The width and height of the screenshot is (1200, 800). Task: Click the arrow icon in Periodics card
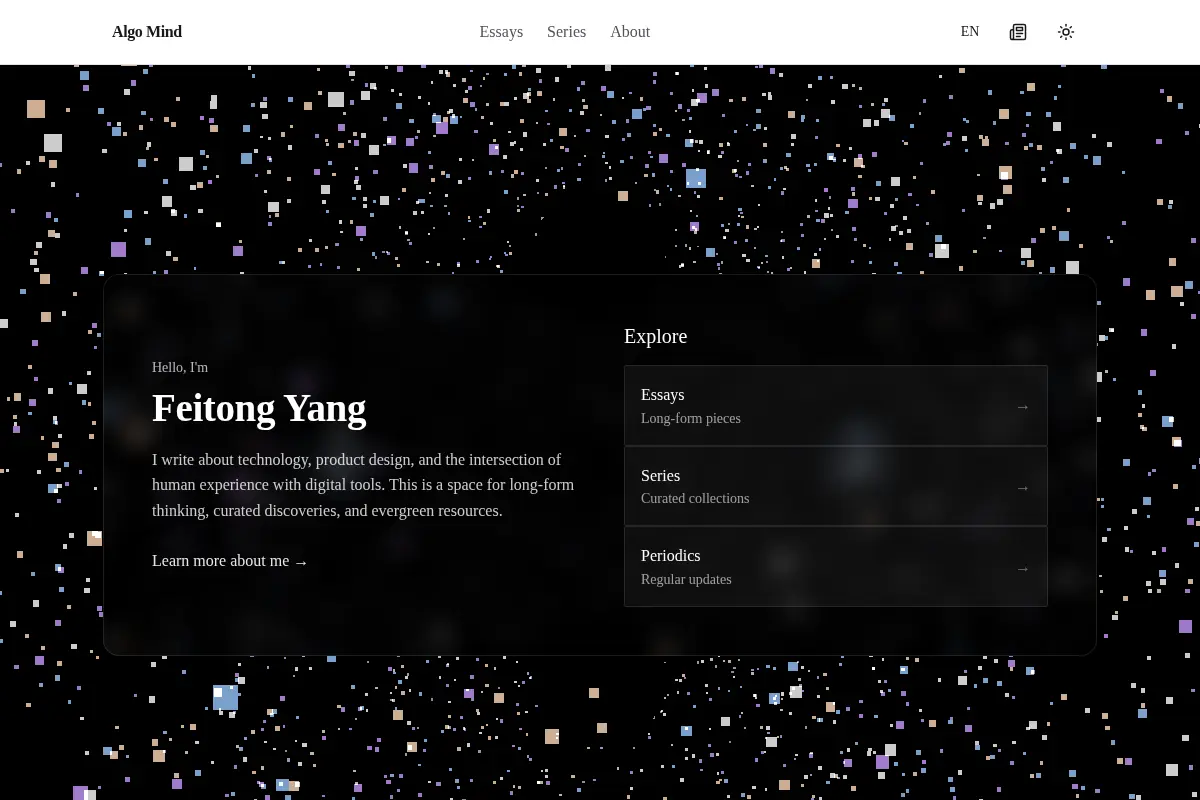click(1023, 569)
